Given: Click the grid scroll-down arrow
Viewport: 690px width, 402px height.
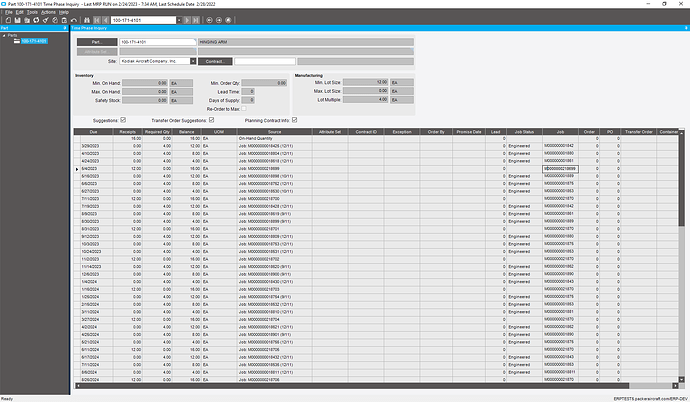Looking at the screenshot, I should [x=681, y=379].
